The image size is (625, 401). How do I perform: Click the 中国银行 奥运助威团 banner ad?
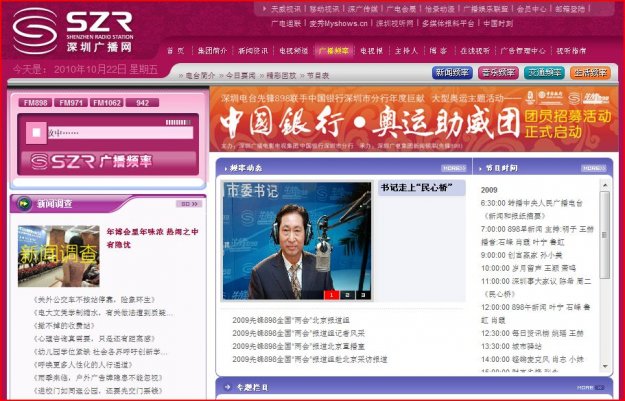tap(414, 119)
